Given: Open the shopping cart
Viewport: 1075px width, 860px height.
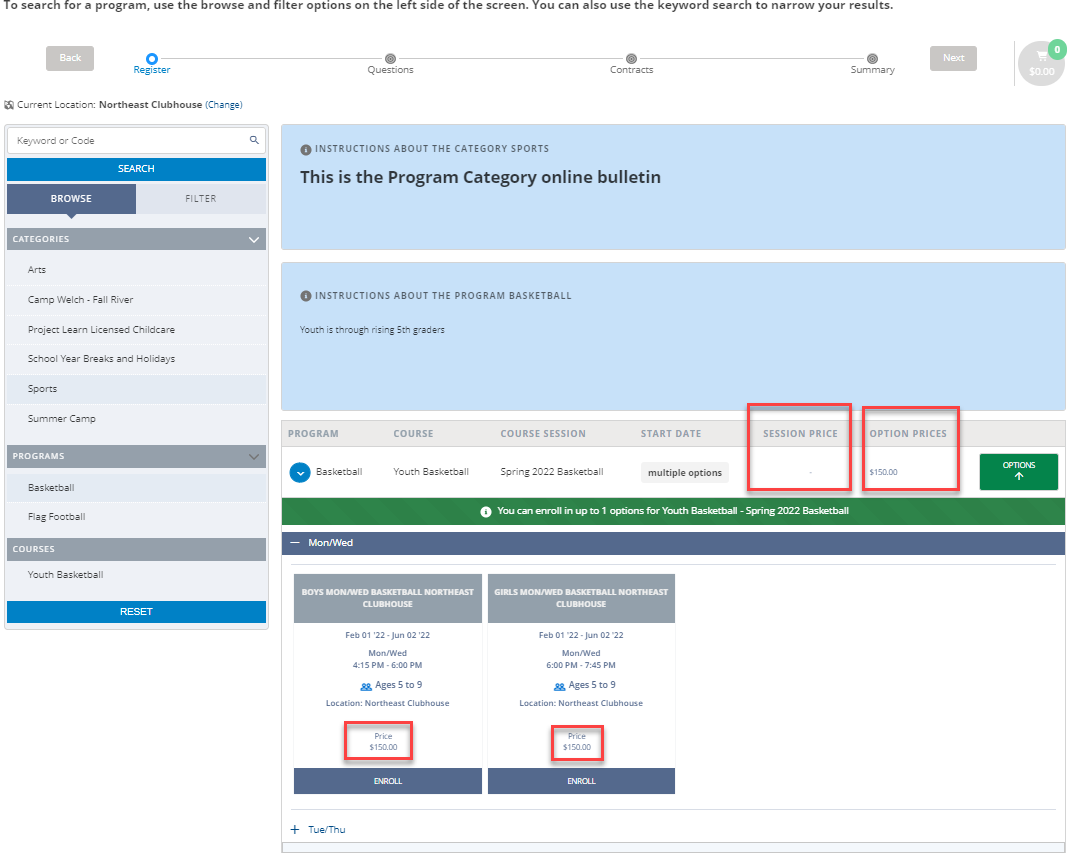Looking at the screenshot, I should coord(1041,64).
